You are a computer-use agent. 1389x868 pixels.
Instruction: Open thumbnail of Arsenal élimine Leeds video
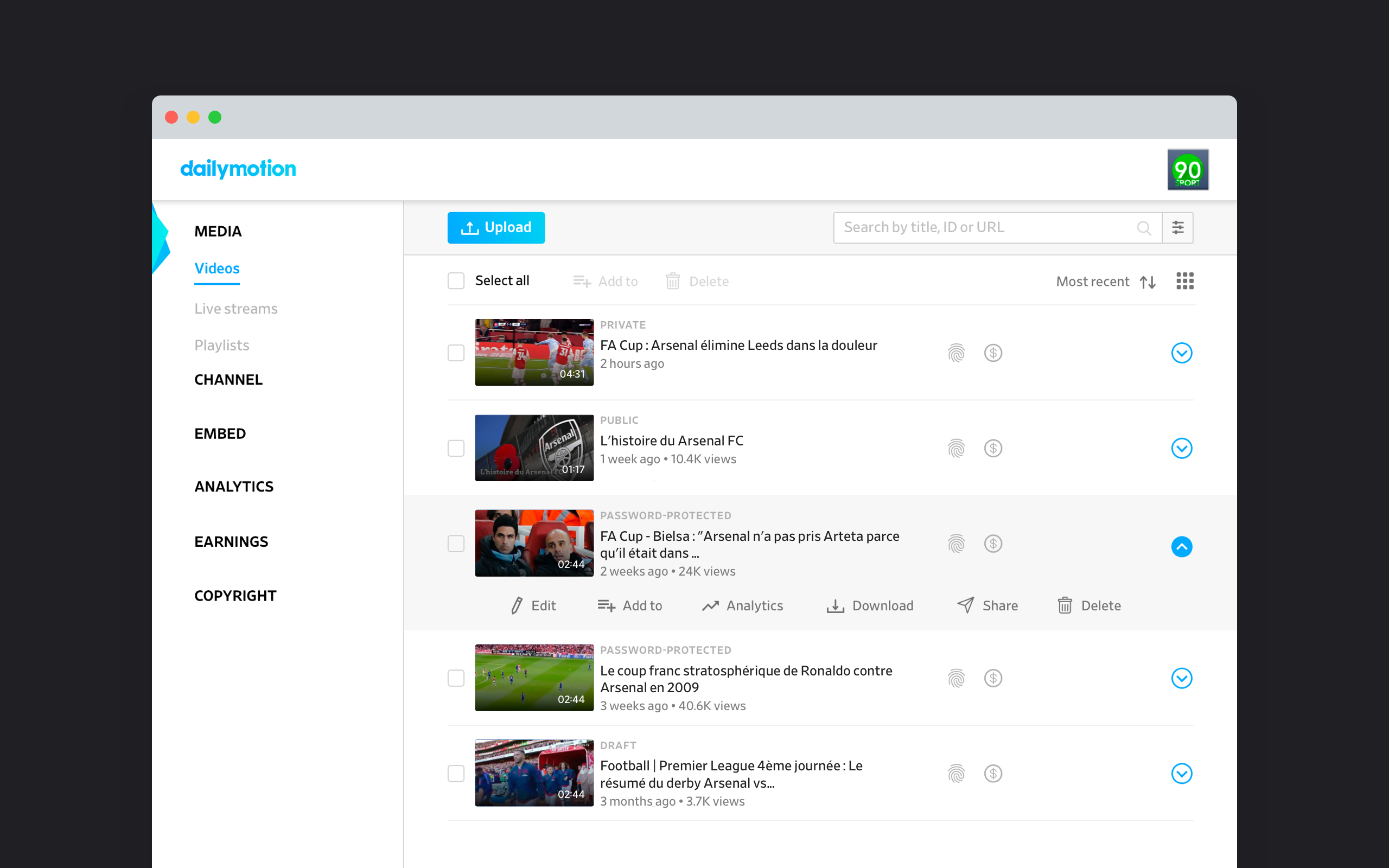click(534, 352)
